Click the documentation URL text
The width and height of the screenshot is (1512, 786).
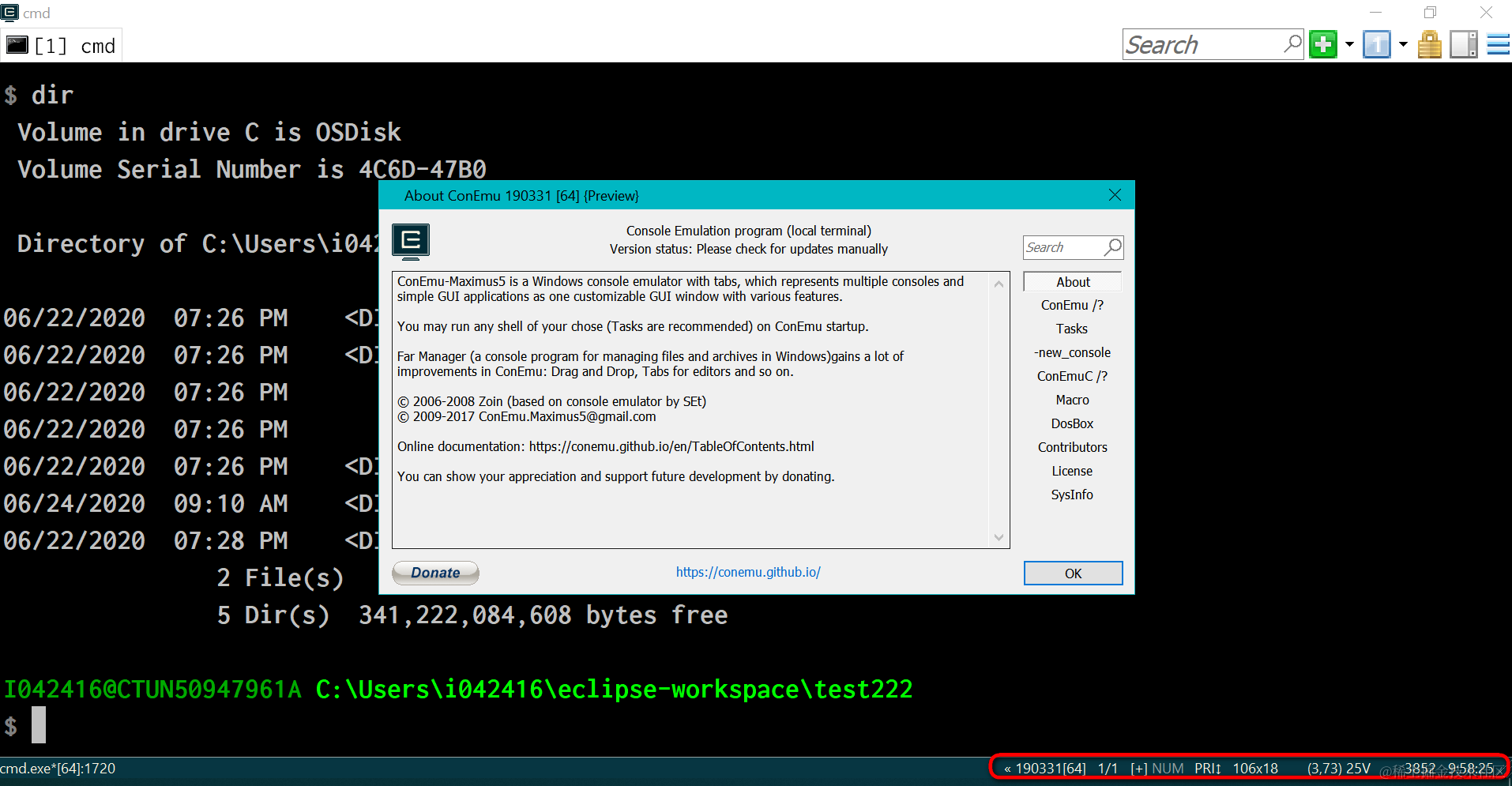[671, 446]
